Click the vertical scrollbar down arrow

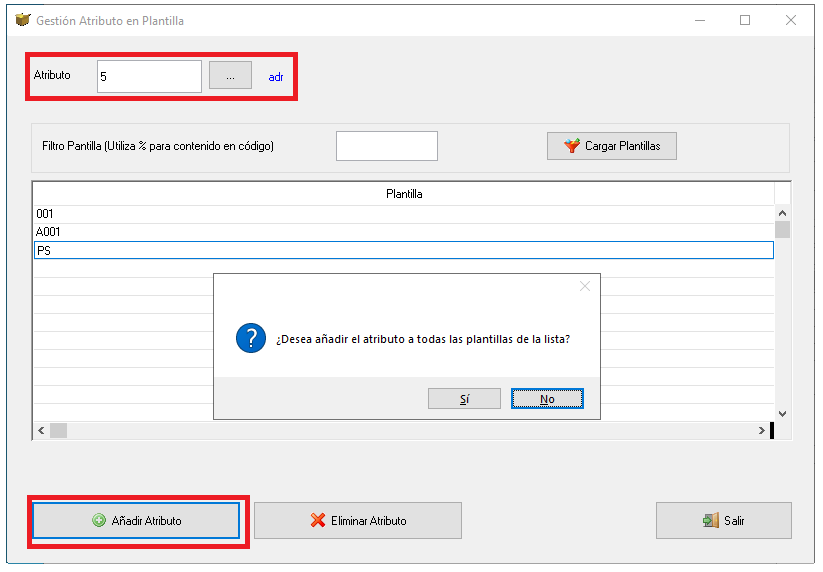click(782, 414)
